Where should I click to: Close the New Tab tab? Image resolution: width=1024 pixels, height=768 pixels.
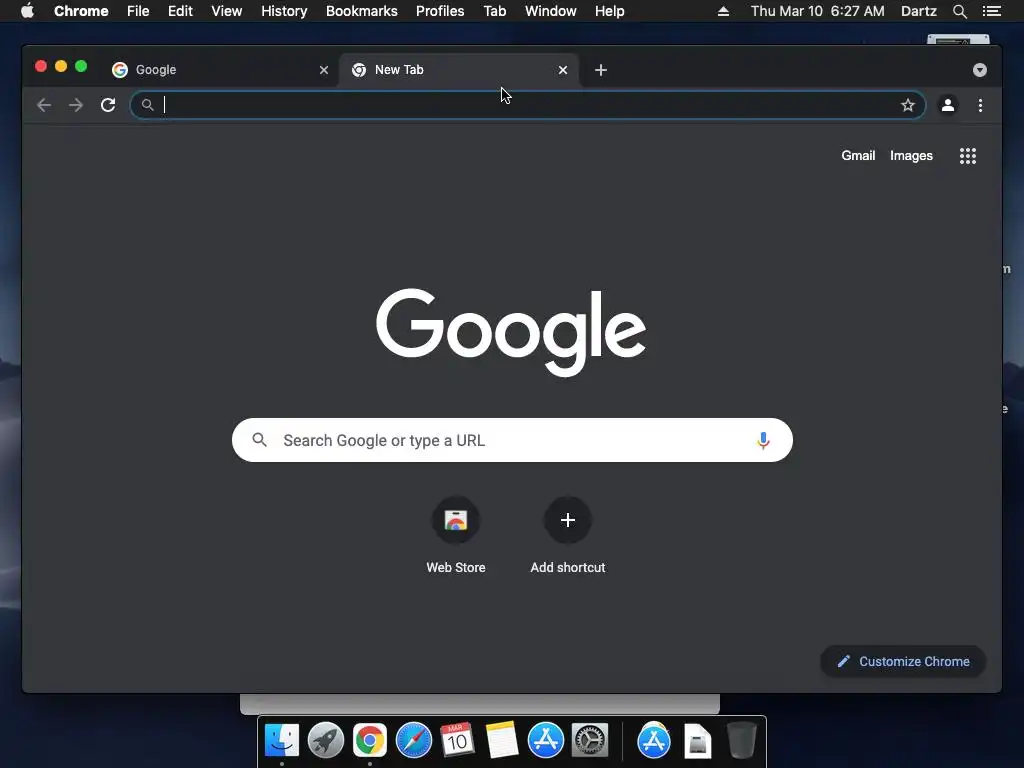pos(563,70)
